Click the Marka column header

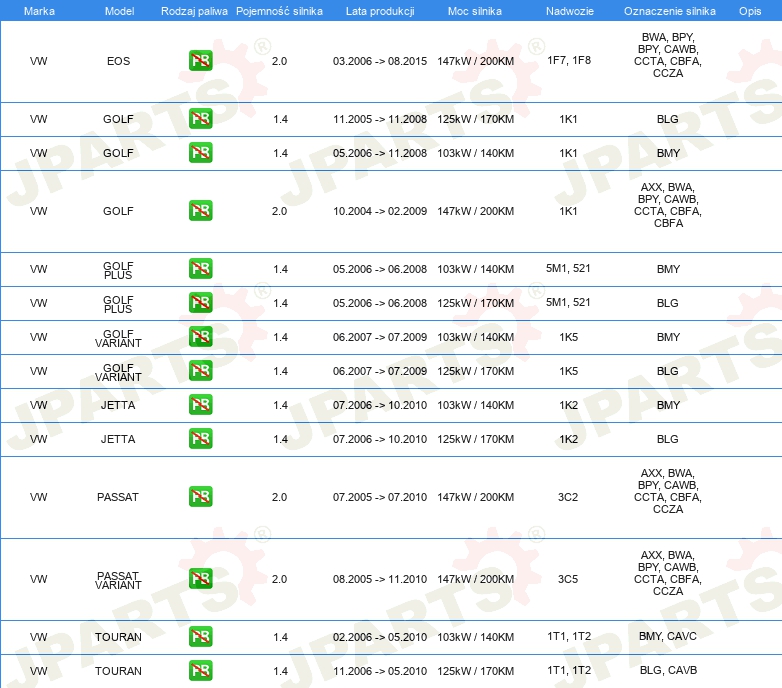pyautogui.click(x=39, y=11)
